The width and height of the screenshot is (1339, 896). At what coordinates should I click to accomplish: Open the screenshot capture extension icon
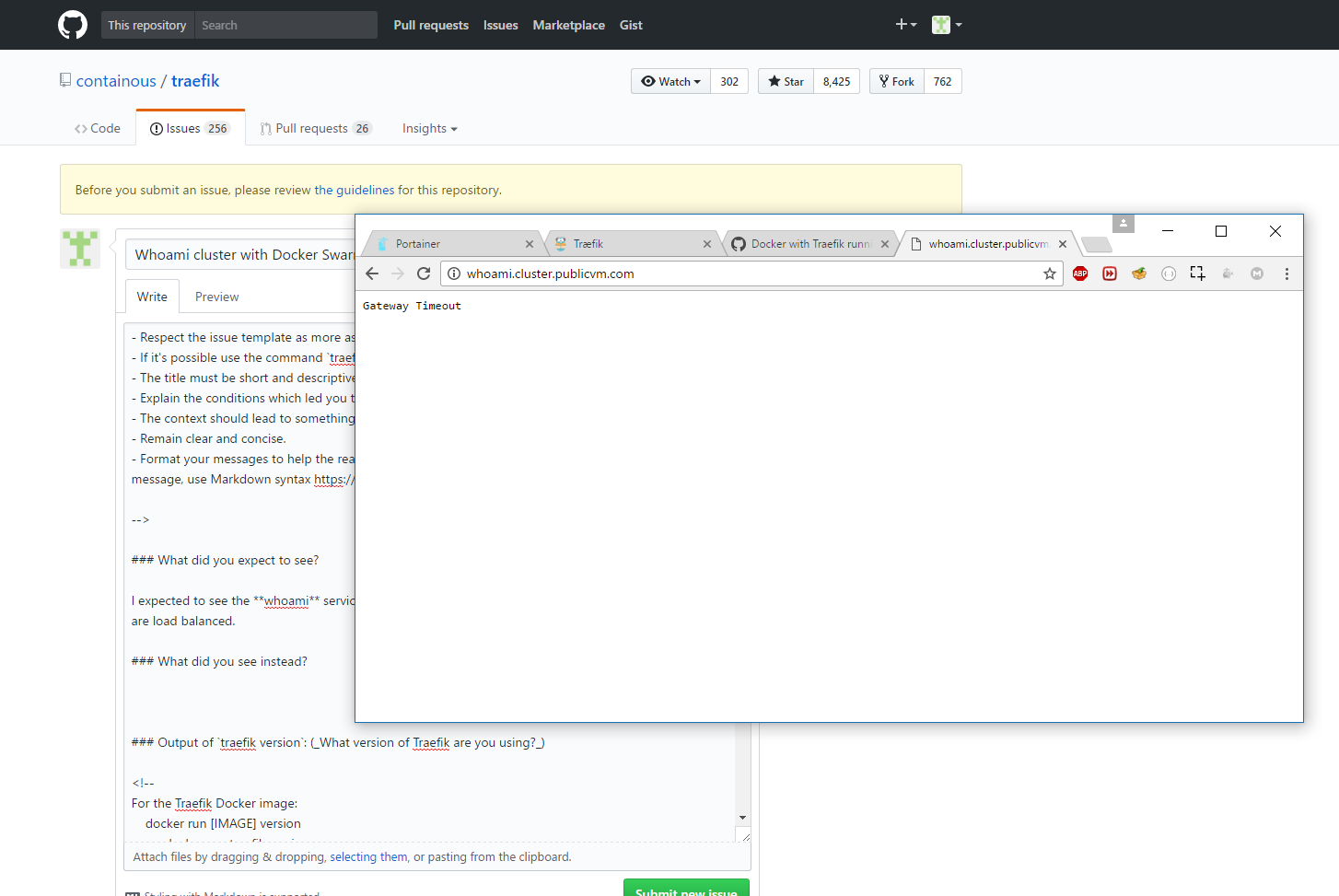tap(1198, 273)
